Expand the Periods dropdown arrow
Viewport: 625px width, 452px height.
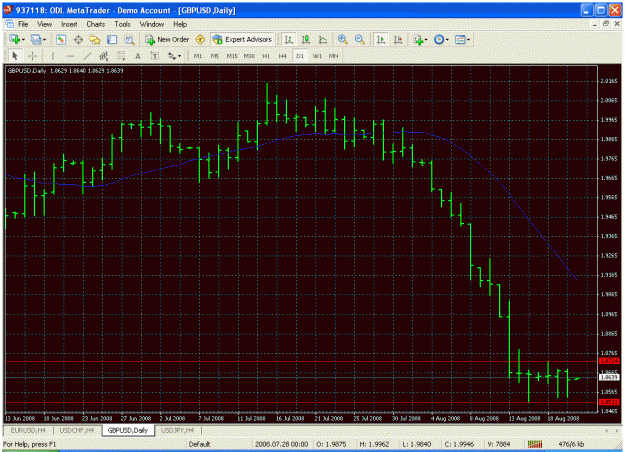(447, 39)
